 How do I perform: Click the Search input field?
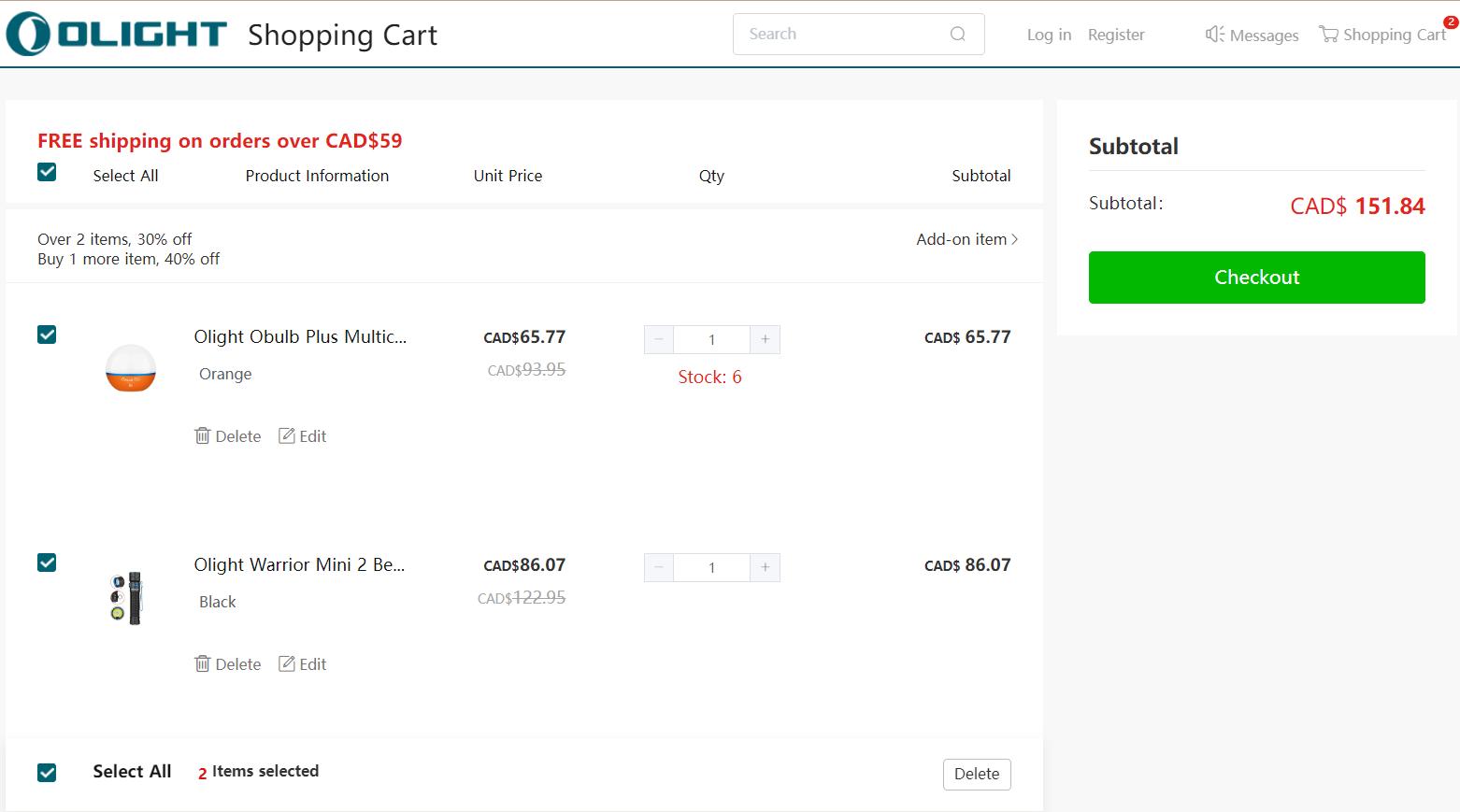pyautogui.click(x=841, y=35)
